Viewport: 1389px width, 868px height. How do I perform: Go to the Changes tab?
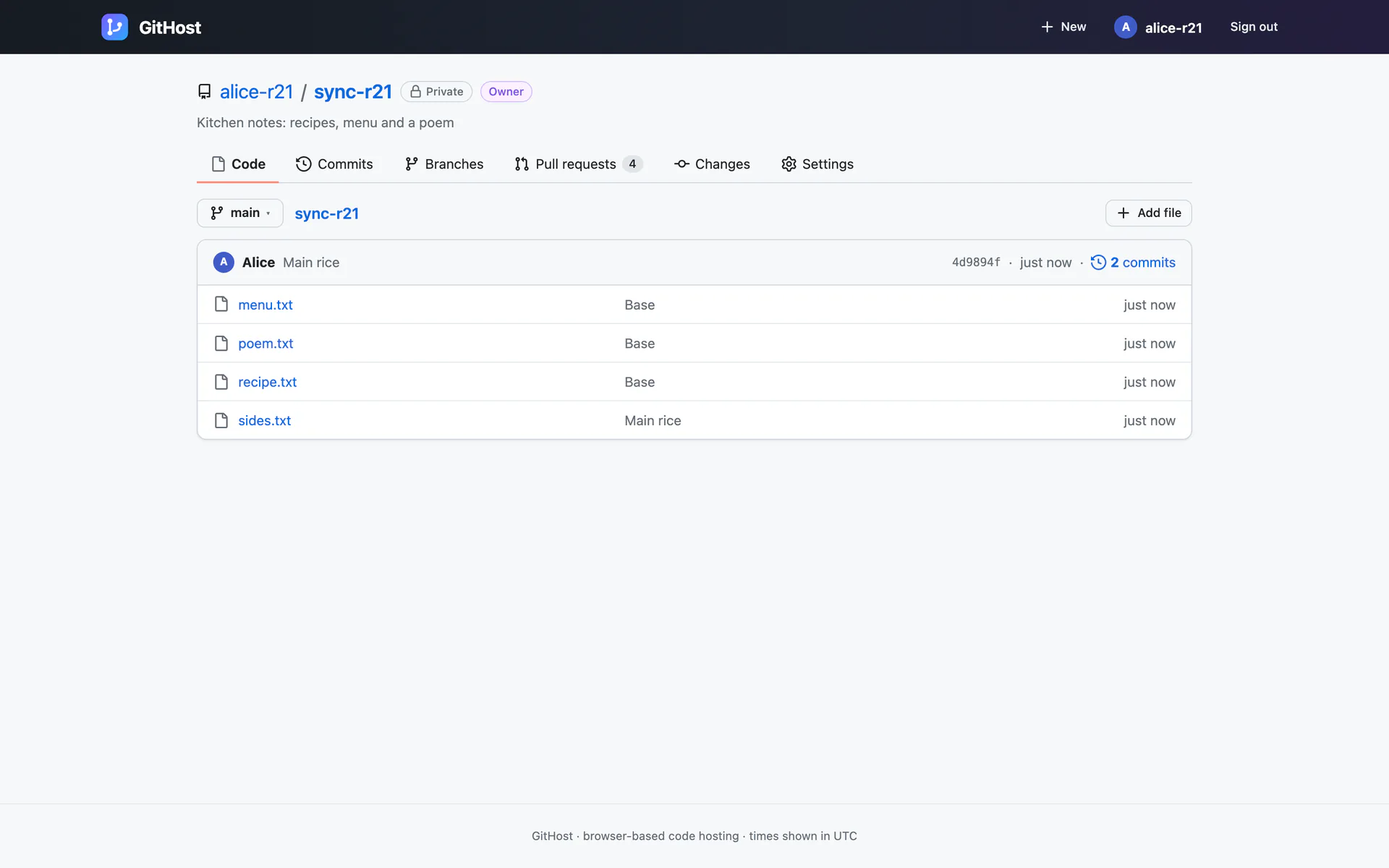(x=712, y=164)
